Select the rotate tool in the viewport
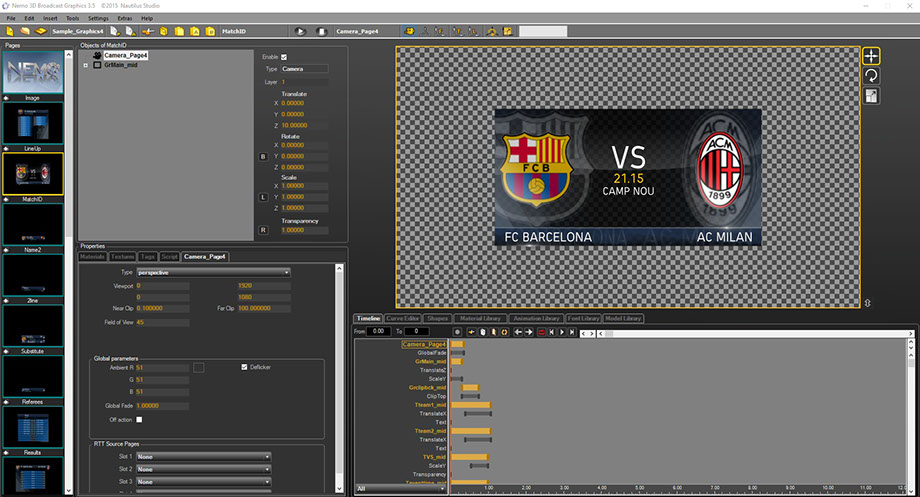The height and width of the screenshot is (497, 920). coord(871,76)
